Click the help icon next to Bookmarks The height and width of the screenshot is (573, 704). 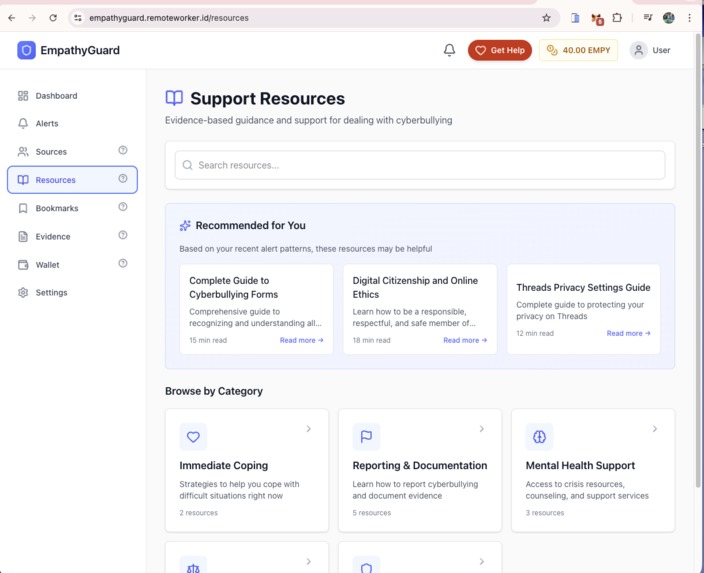coord(123,207)
